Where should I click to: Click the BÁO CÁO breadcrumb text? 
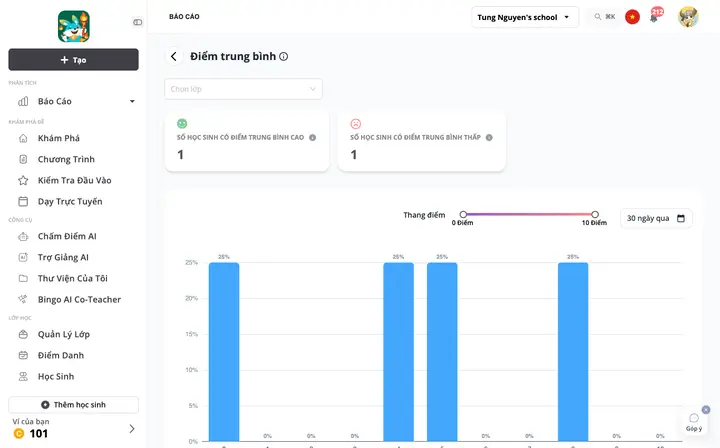point(184,17)
